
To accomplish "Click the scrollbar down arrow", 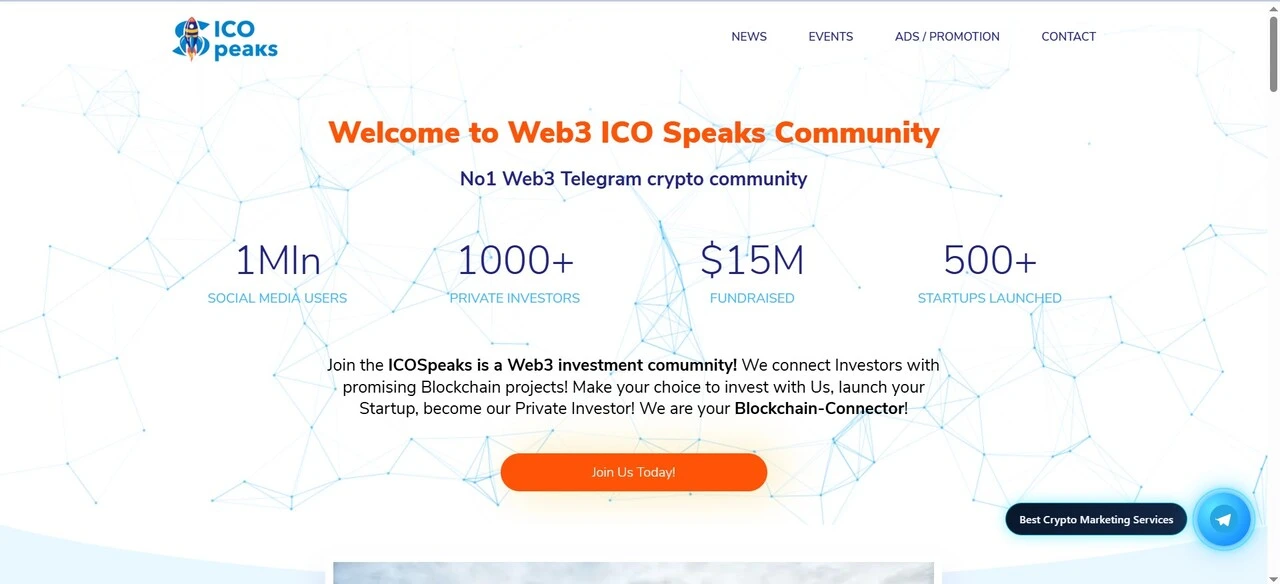I will [1273, 577].
